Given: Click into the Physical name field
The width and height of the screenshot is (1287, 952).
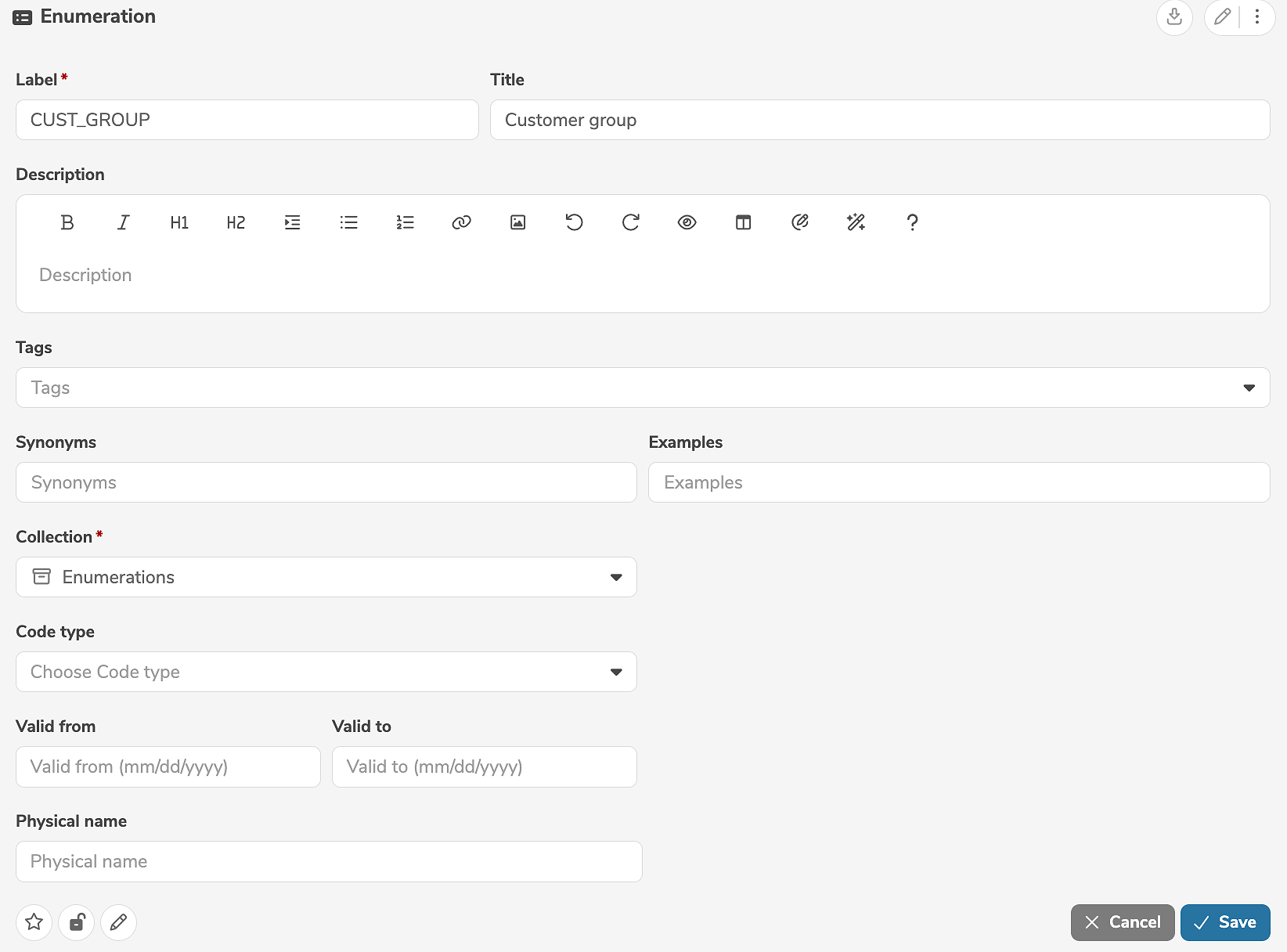Looking at the screenshot, I should 329,861.
